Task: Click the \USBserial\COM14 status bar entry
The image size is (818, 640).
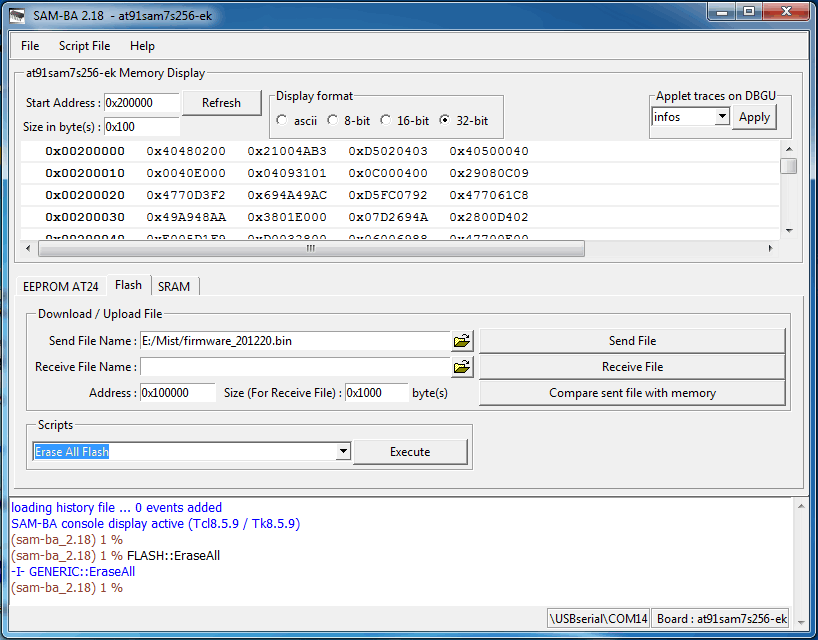Action: tap(598, 619)
